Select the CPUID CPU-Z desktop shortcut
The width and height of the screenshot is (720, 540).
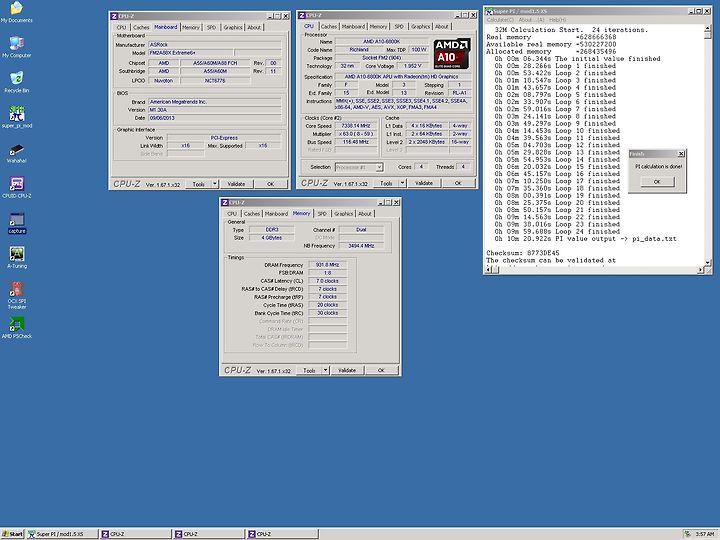click(x=17, y=187)
